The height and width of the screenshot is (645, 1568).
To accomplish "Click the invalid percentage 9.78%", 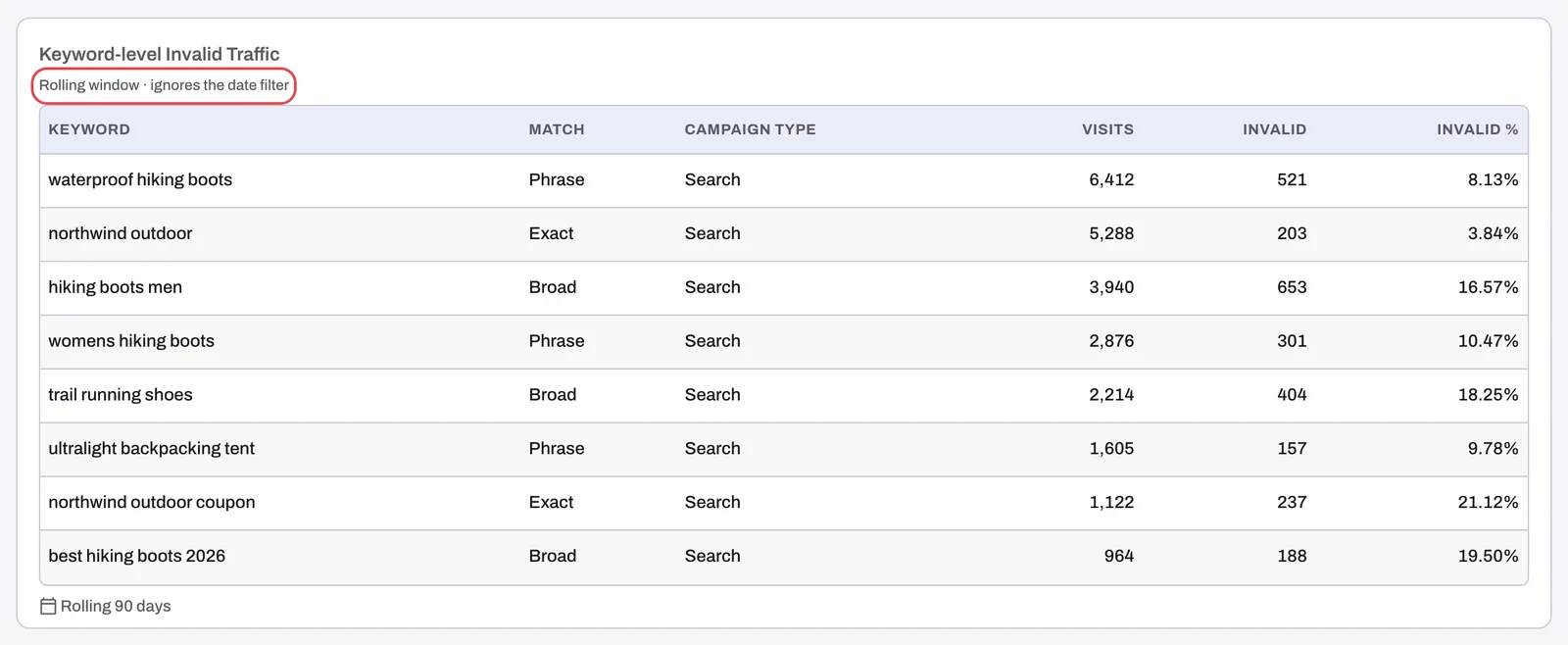I will click(1493, 448).
